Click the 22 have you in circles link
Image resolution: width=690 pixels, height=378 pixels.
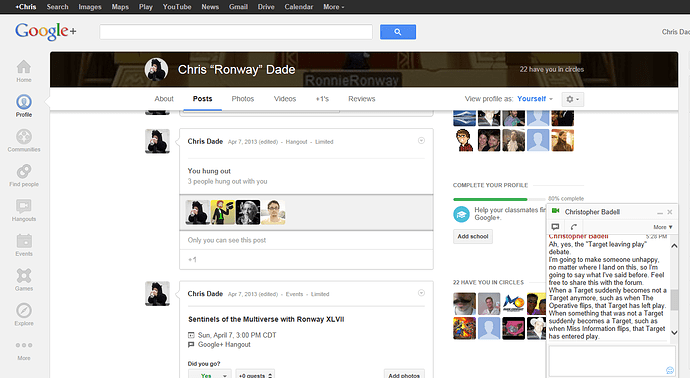click(x=552, y=70)
